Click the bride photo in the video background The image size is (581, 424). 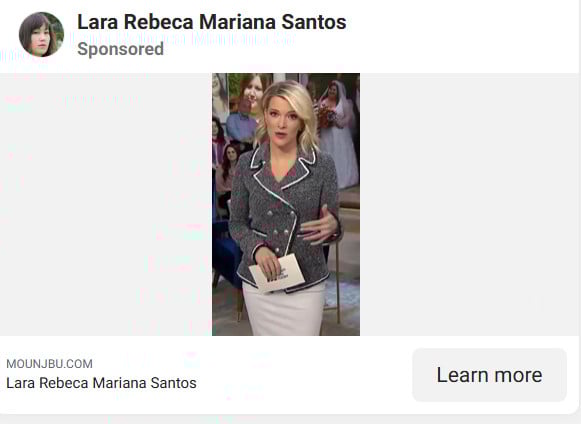pos(336,133)
